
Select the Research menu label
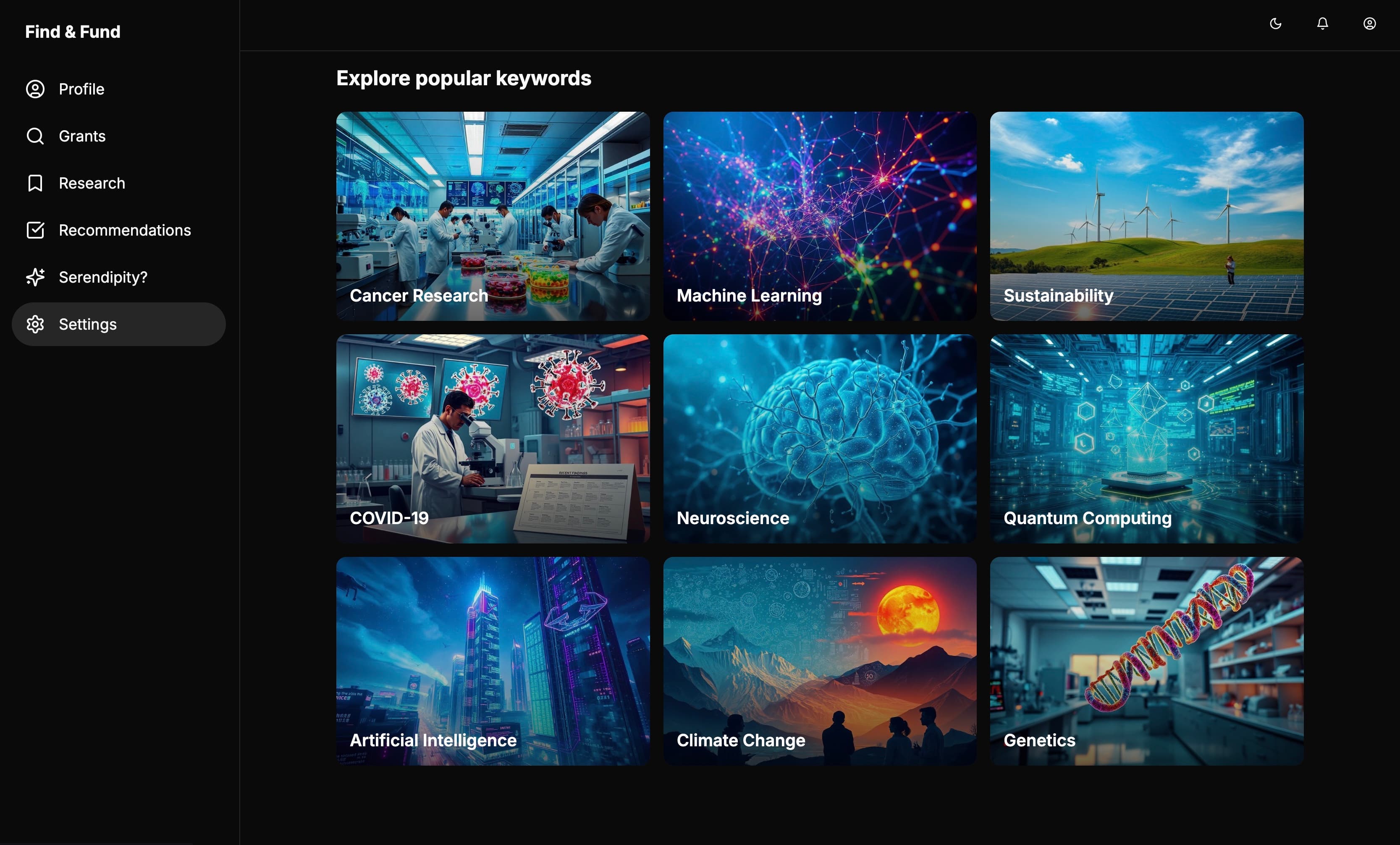[92, 183]
